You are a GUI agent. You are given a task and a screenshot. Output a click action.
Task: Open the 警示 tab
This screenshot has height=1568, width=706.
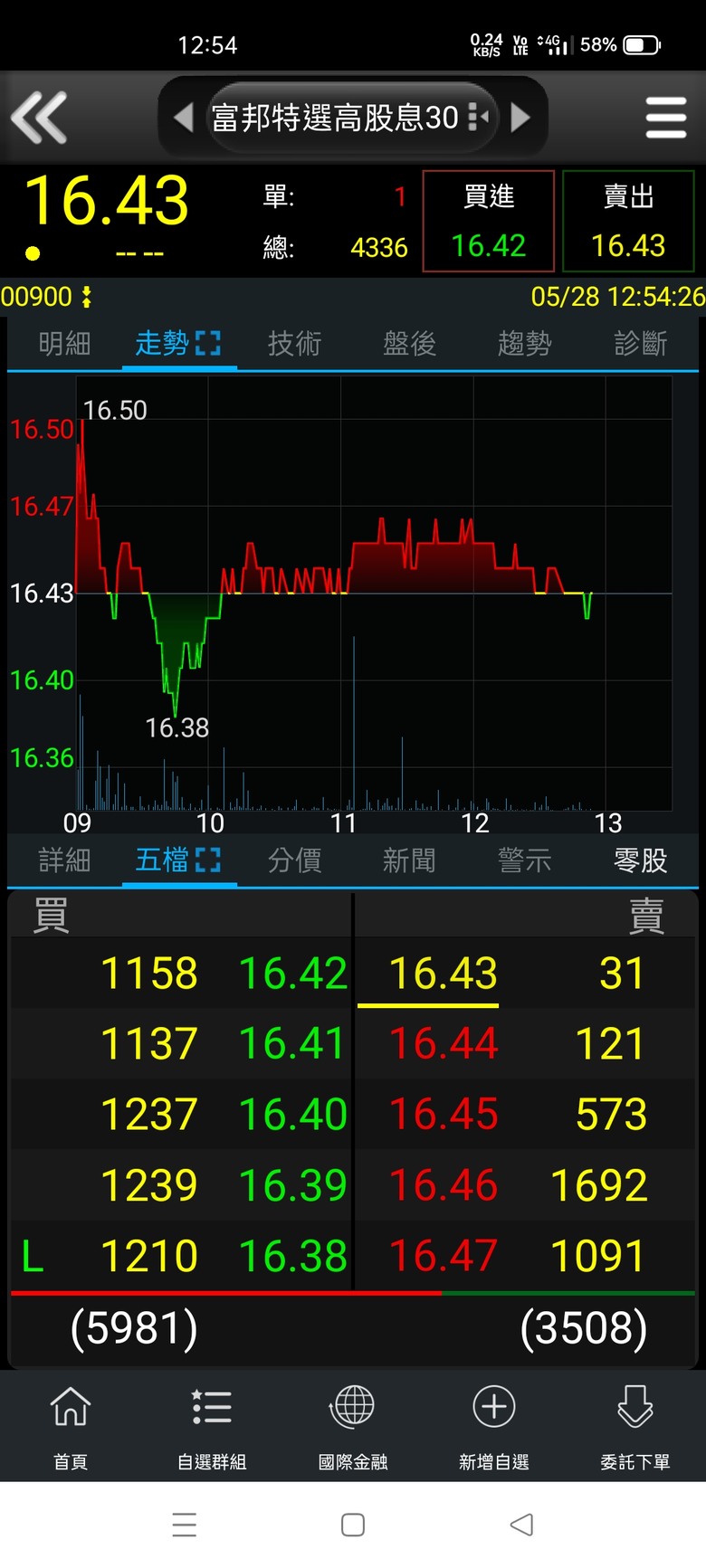click(x=524, y=860)
